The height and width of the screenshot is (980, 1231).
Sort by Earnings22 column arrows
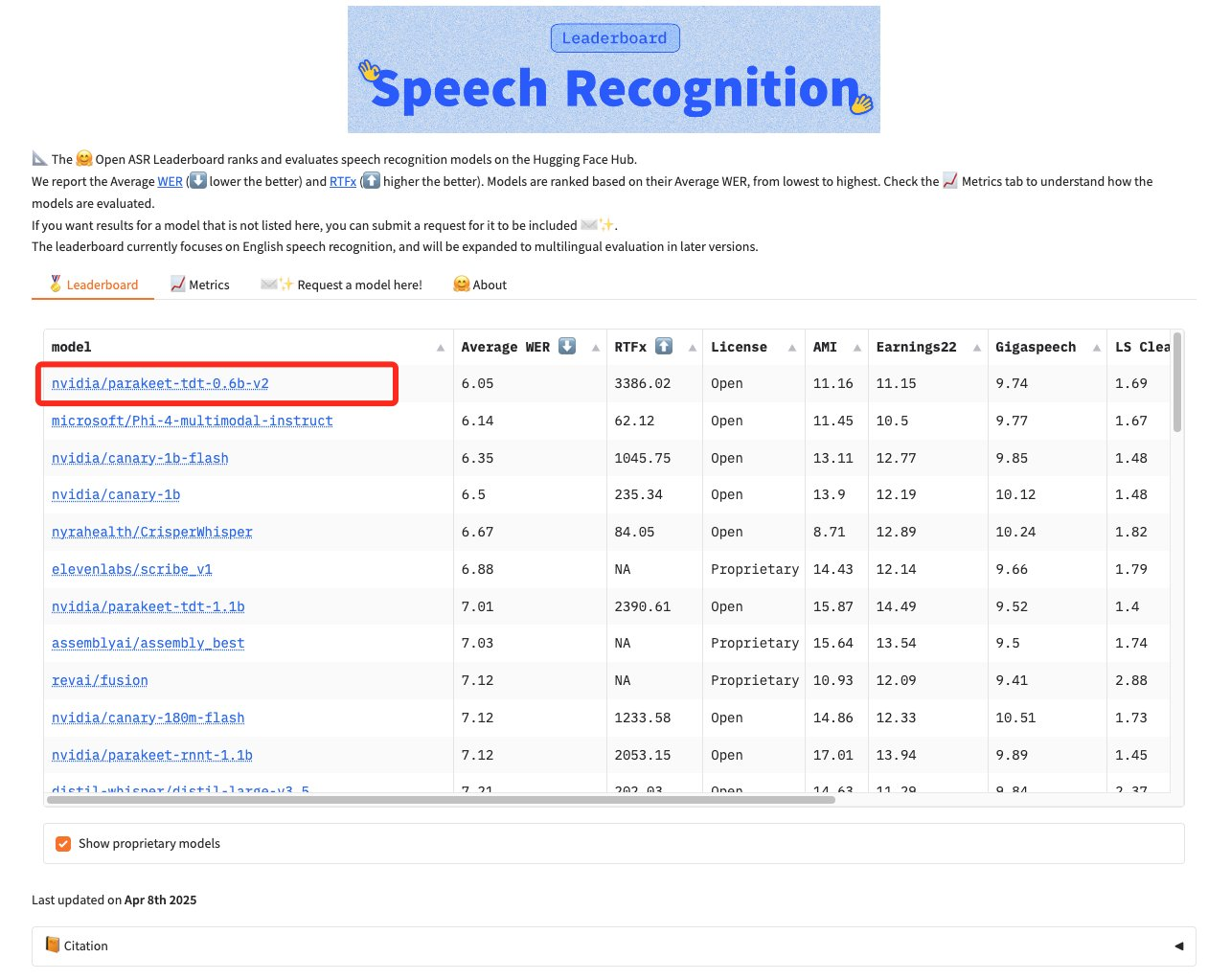click(x=977, y=348)
